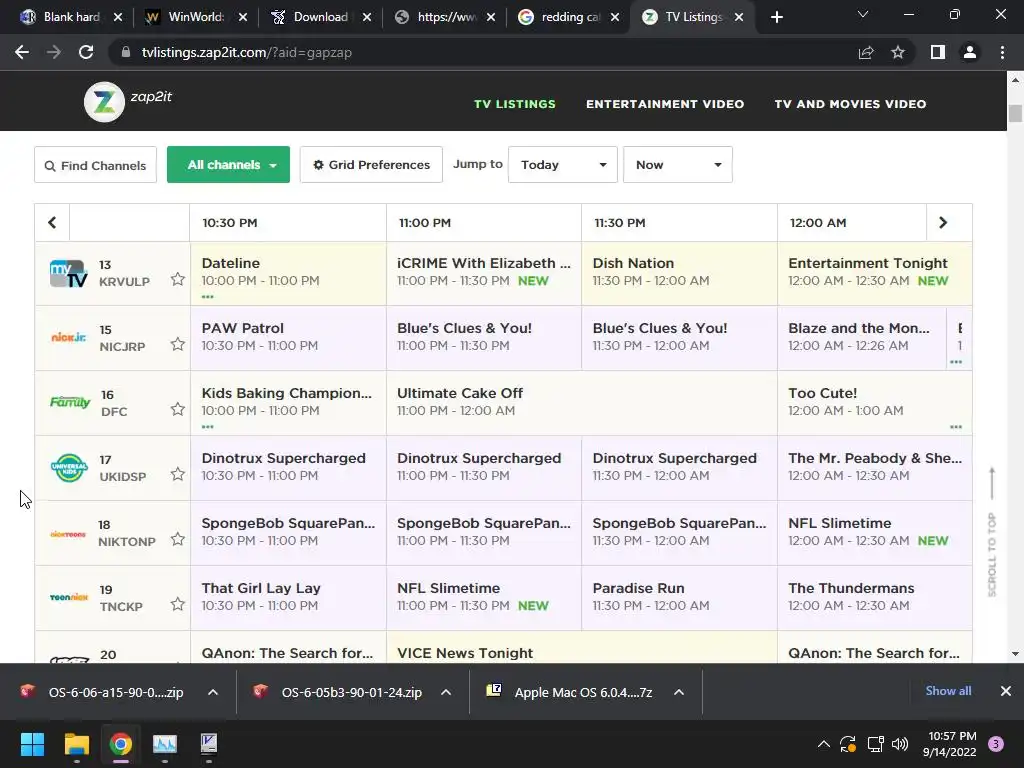Switch to the redding ca Google tab

click(x=567, y=17)
